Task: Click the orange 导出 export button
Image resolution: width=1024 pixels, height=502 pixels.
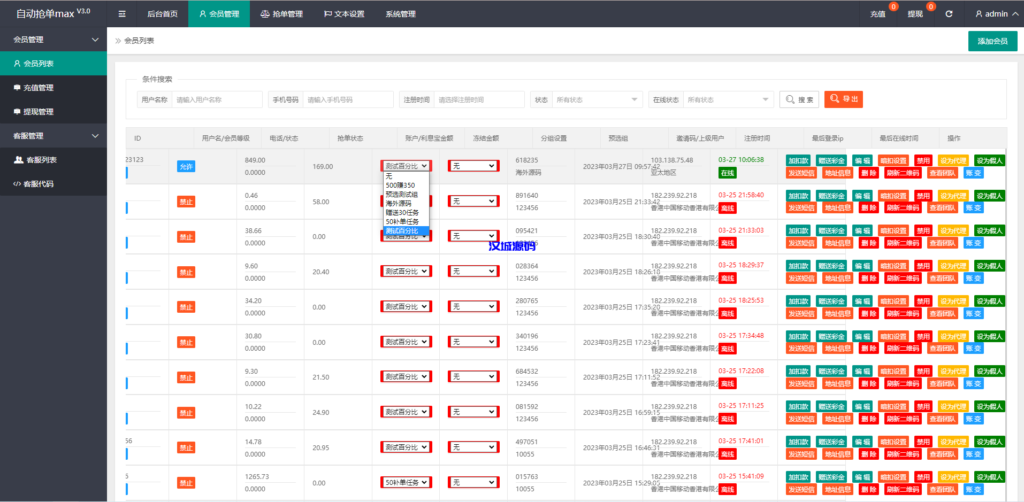Action: click(x=842, y=100)
